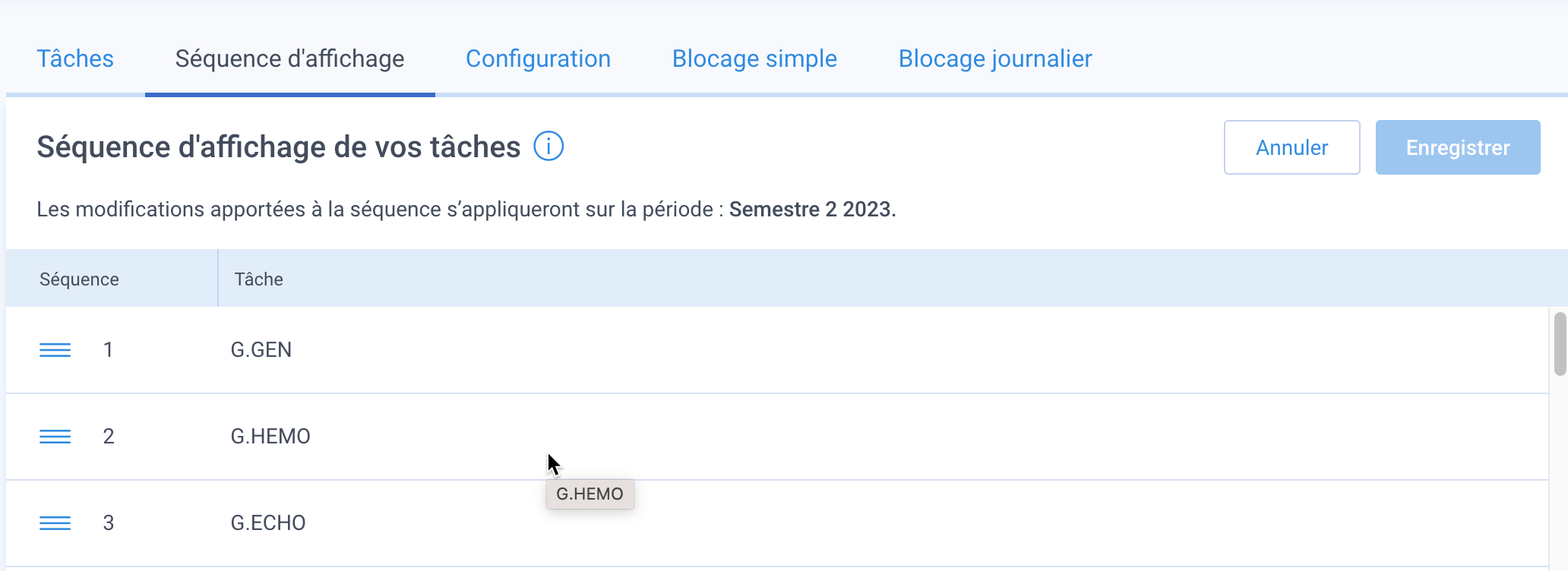The height and width of the screenshot is (571, 1568).
Task: Save changes with the Enregistrer button
Action: 1458,147
